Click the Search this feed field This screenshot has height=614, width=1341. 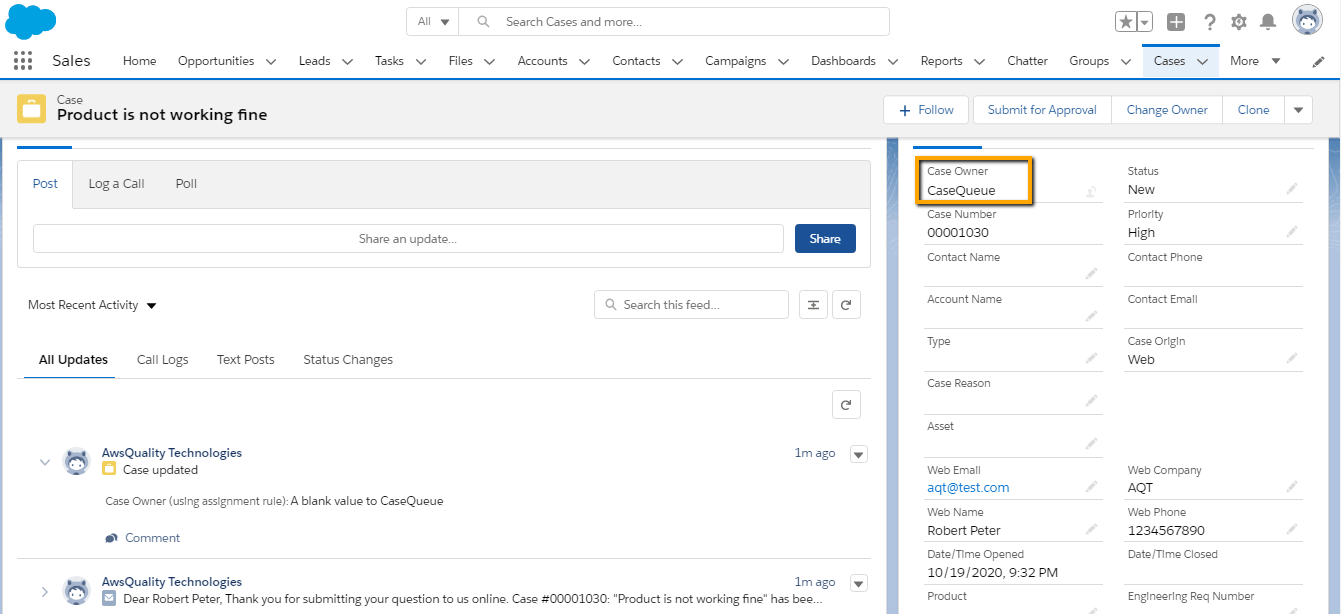point(691,305)
